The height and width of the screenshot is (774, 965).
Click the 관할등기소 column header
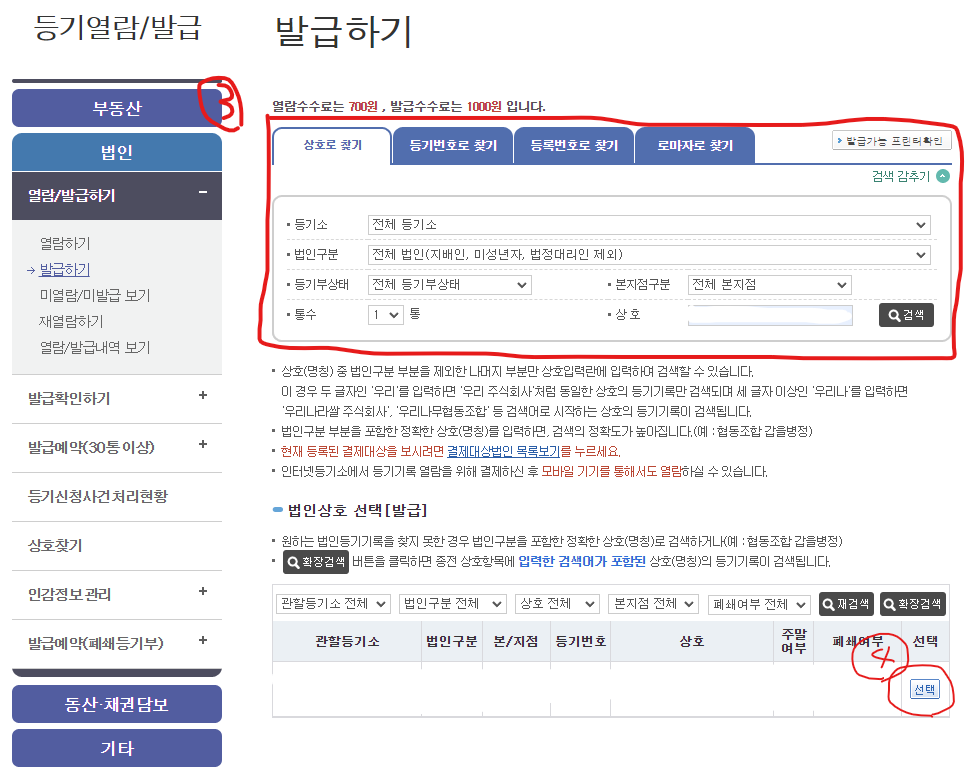(x=347, y=642)
